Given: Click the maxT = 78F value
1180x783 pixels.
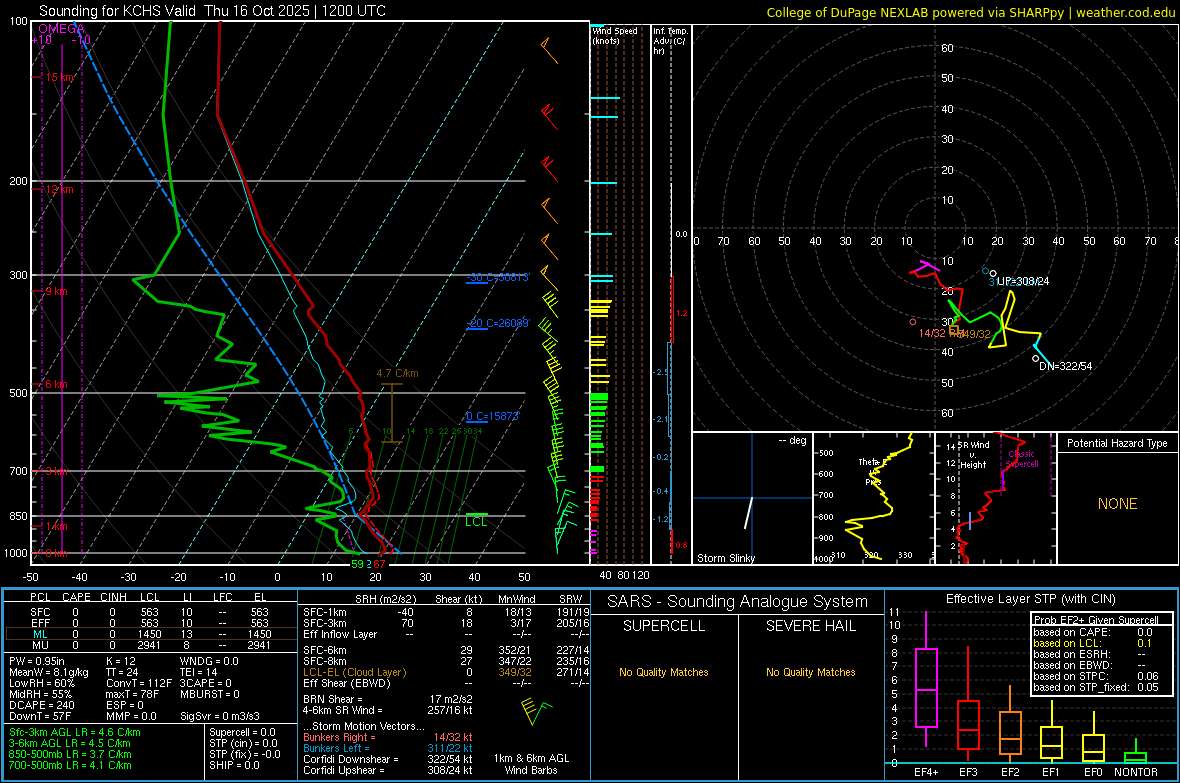Looking at the screenshot, I should tap(134, 693).
